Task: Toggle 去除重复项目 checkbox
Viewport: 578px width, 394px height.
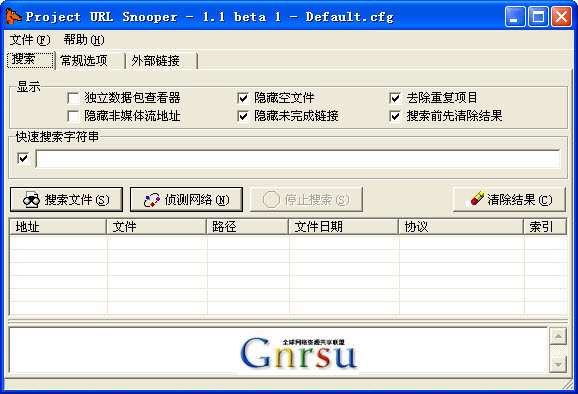Action: point(395,98)
